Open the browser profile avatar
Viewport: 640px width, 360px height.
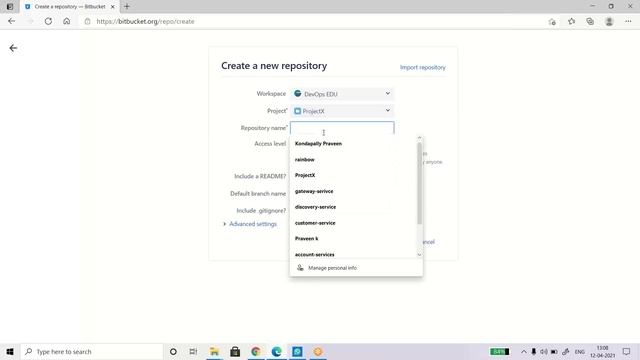tap(609, 21)
